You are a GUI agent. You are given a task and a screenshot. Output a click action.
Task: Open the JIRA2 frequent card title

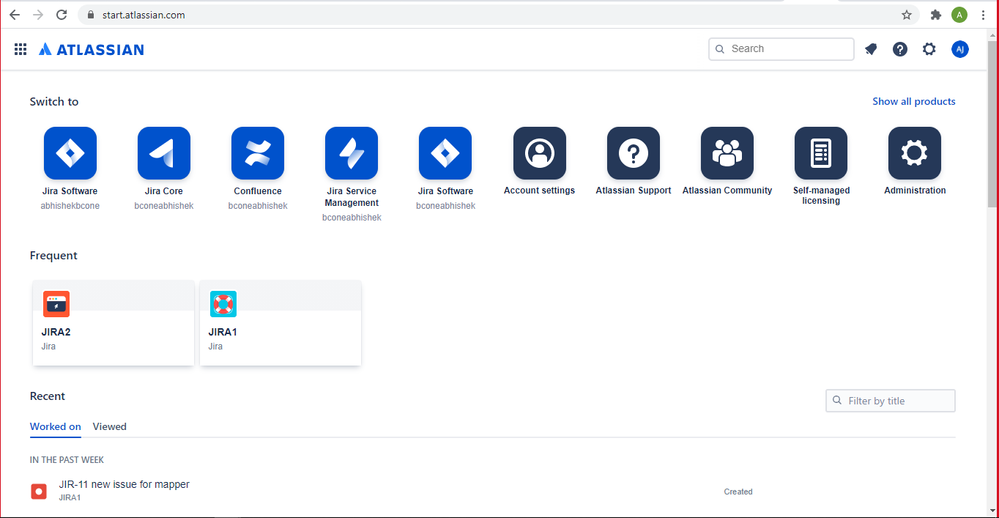click(56, 332)
